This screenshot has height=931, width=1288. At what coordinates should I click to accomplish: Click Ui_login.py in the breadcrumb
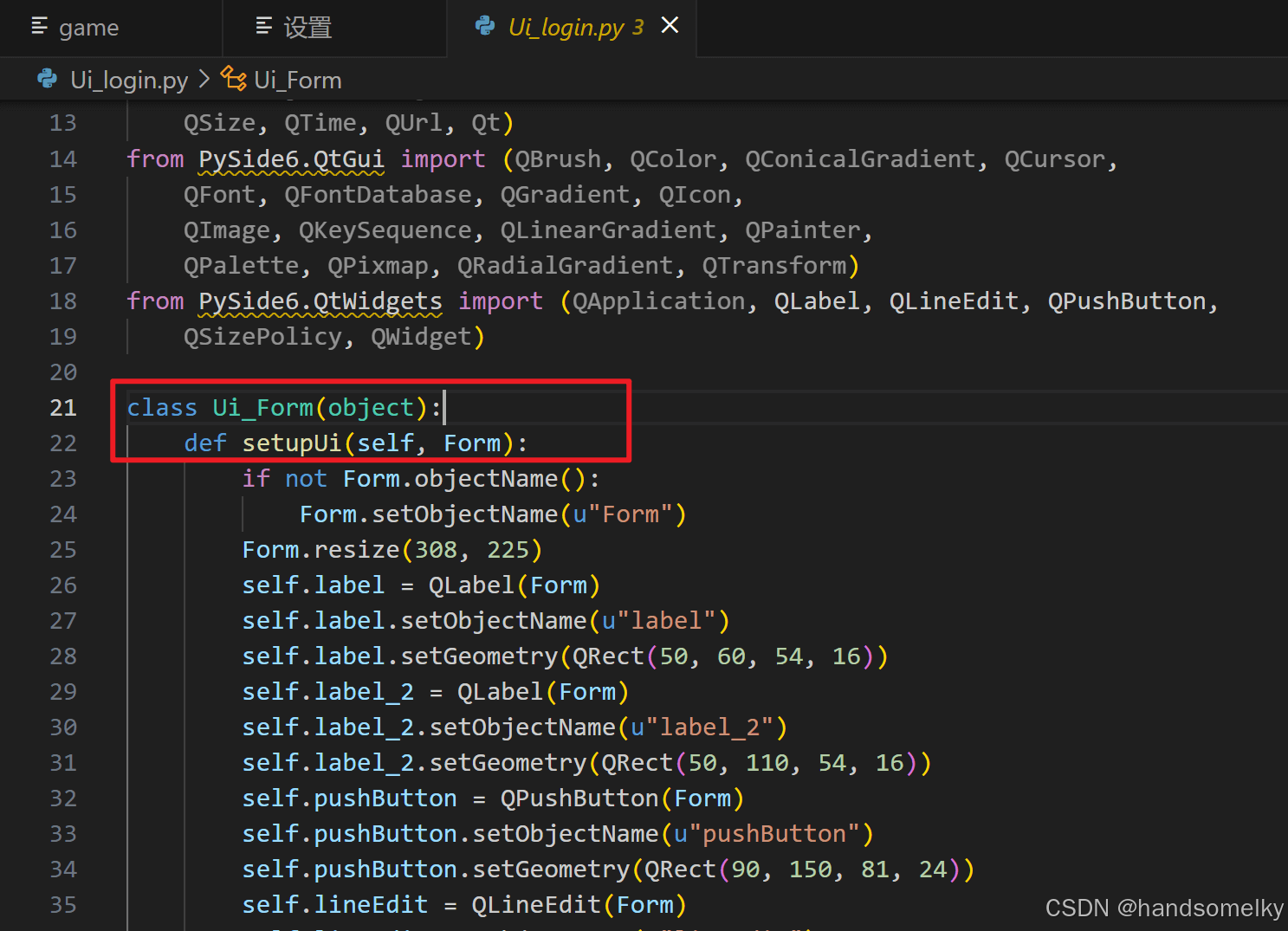(129, 80)
